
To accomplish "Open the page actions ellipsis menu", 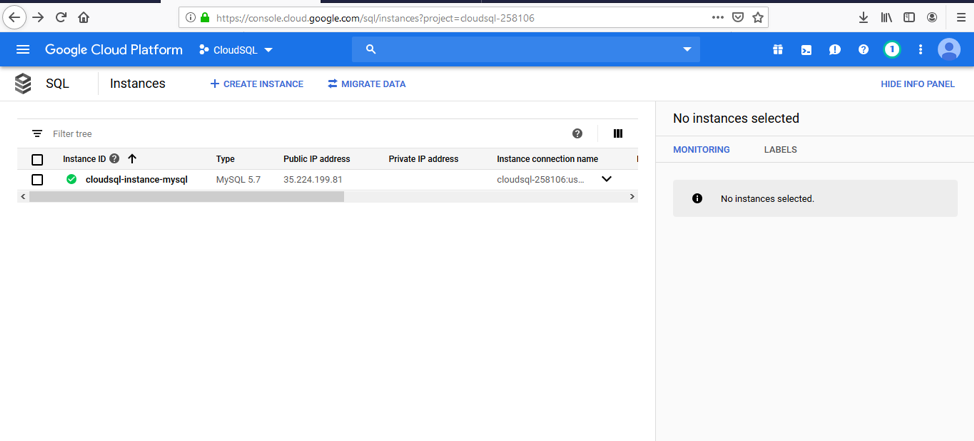I will tap(717, 17).
